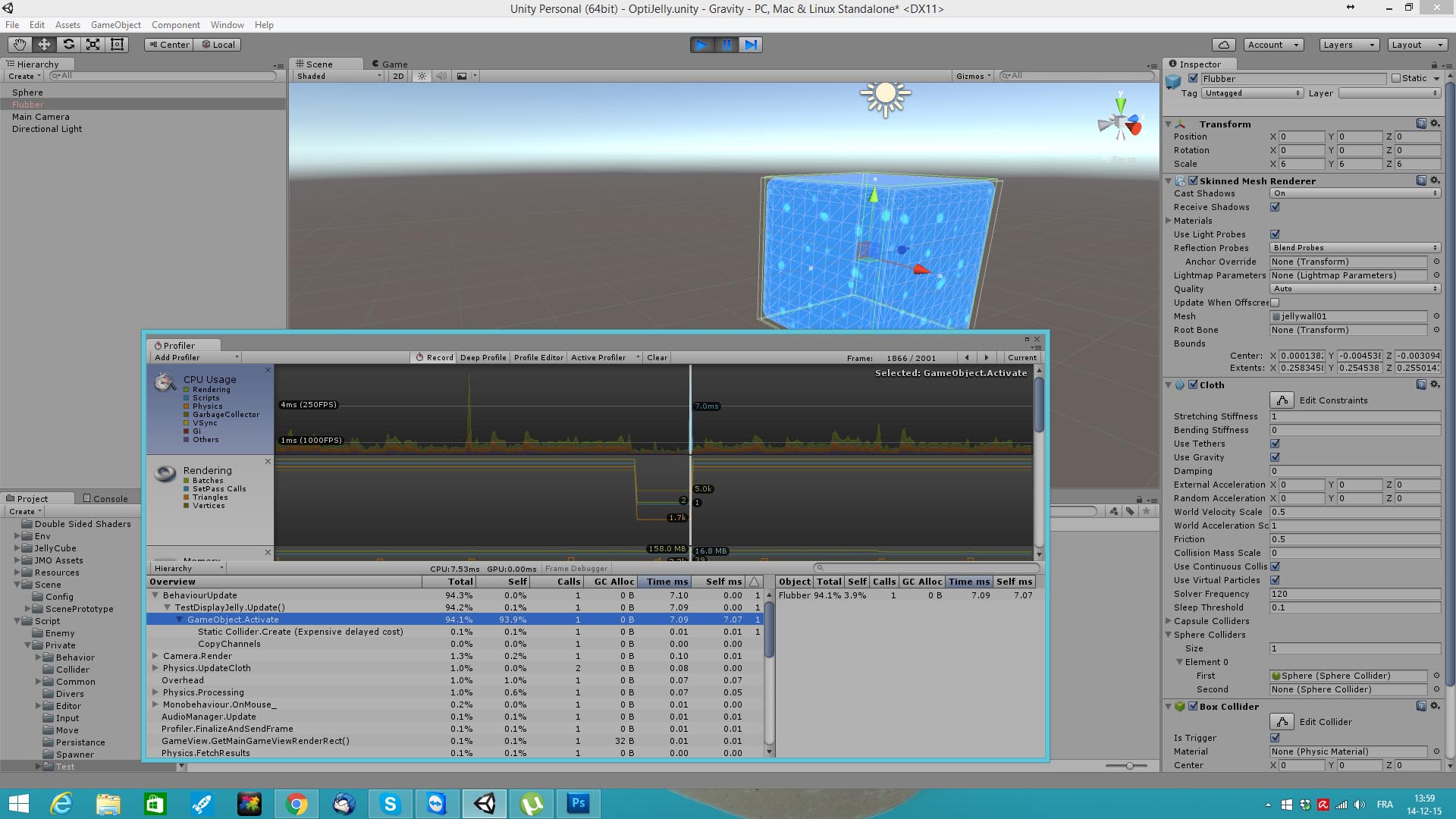Select the Scale tool in toolbar
Screen dimensions: 1456x819
click(93, 45)
